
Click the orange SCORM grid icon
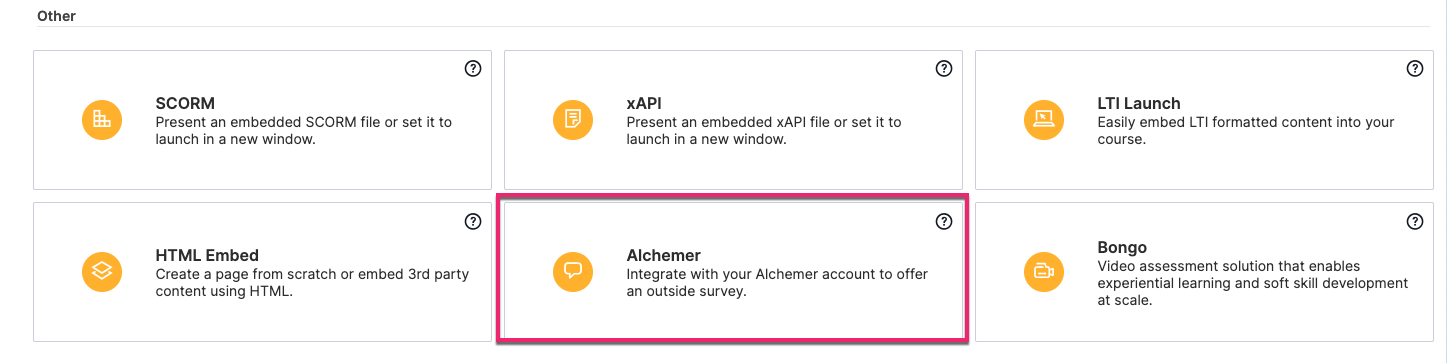point(102,120)
